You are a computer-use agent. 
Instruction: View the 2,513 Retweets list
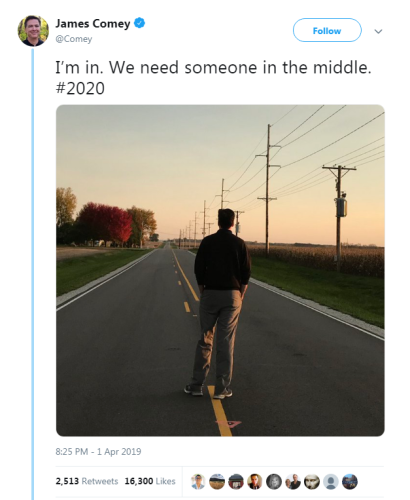pyautogui.click(x=87, y=481)
